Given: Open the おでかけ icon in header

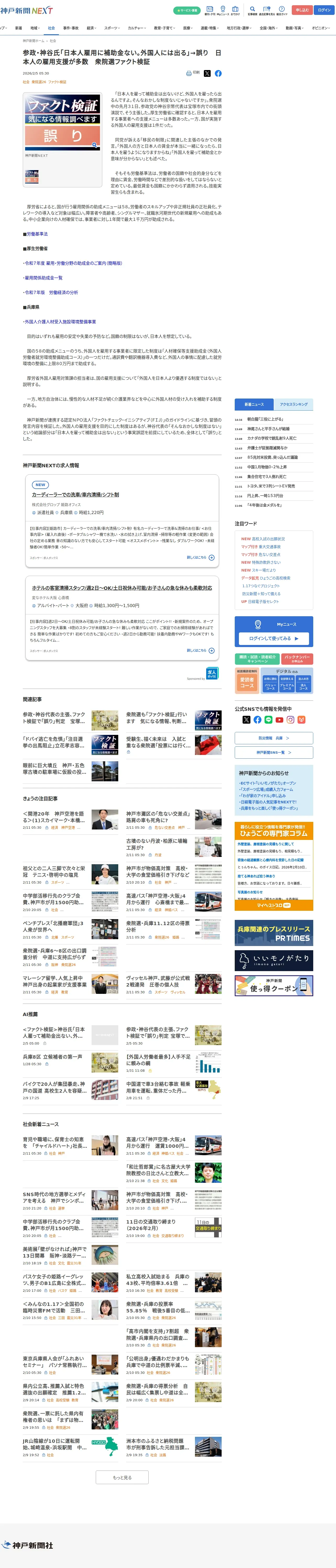Looking at the screenshot, I should [235, 9].
